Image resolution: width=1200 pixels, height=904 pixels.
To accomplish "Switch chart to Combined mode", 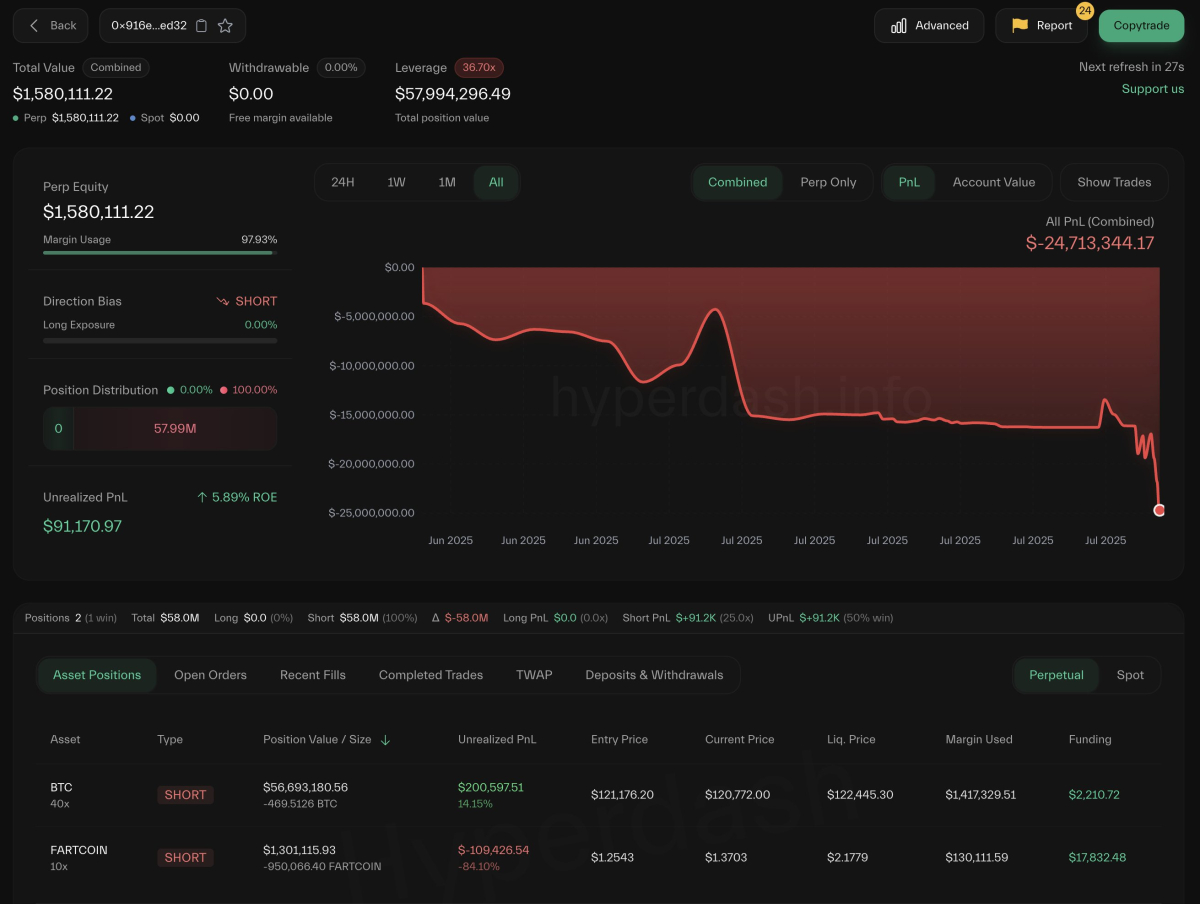I will [x=738, y=182].
